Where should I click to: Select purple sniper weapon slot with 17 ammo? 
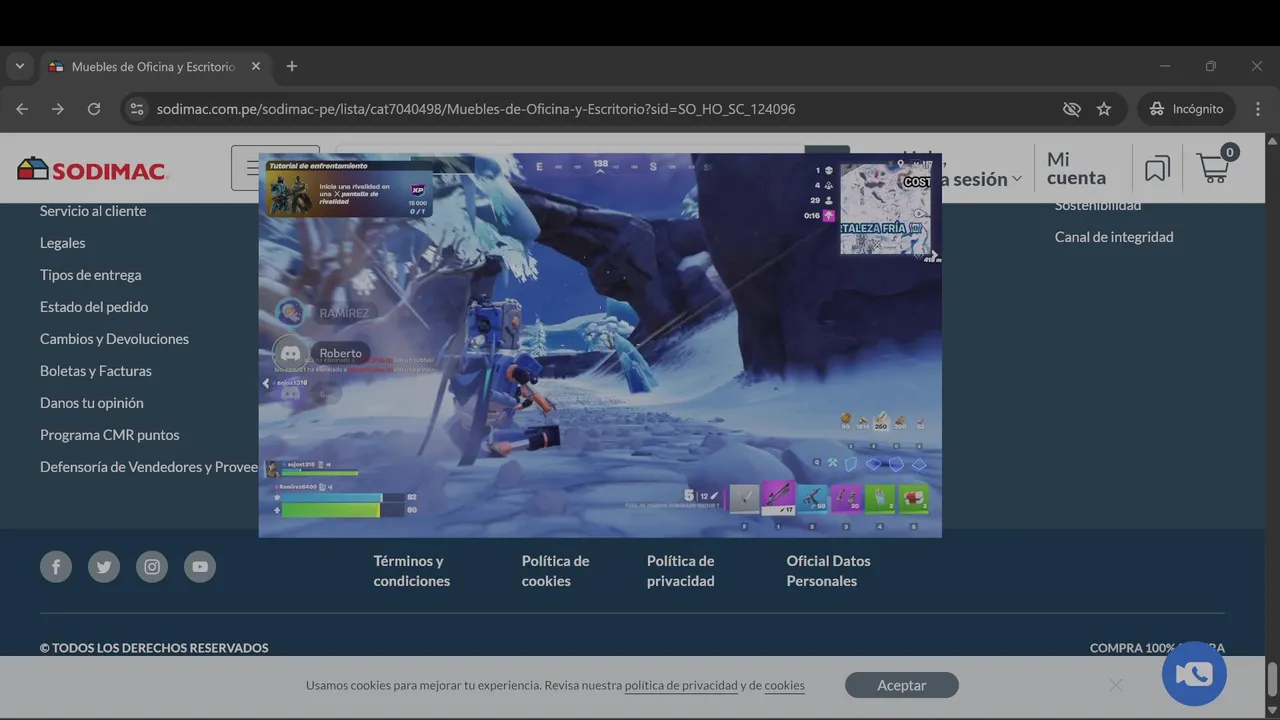coord(778,497)
